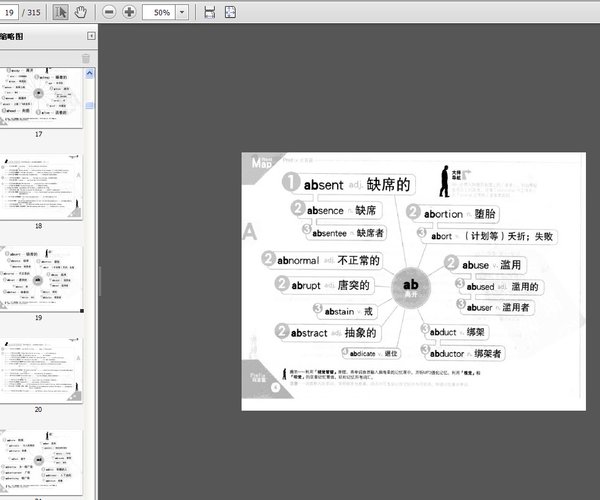Click the trash icon in thumbnails panel
Screen dimensions: 600x500
point(85,58)
